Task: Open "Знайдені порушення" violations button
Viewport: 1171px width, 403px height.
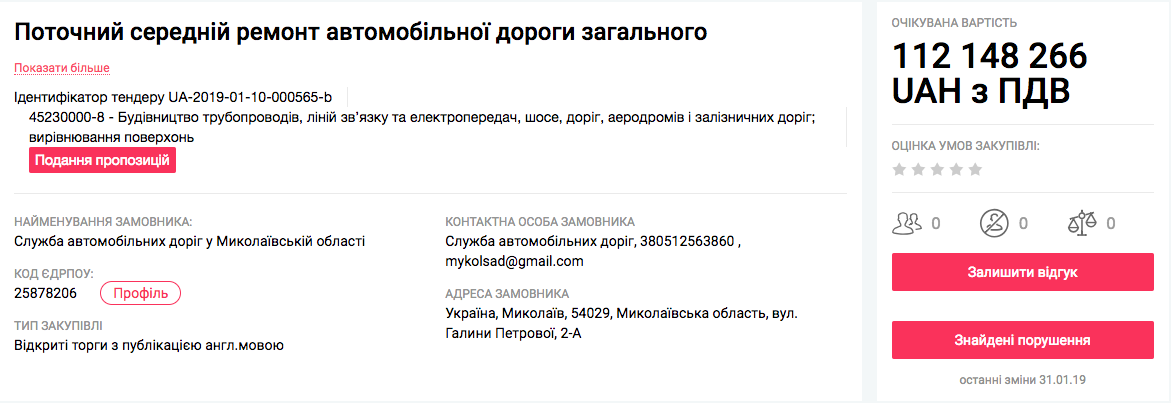Action: [x=1020, y=340]
